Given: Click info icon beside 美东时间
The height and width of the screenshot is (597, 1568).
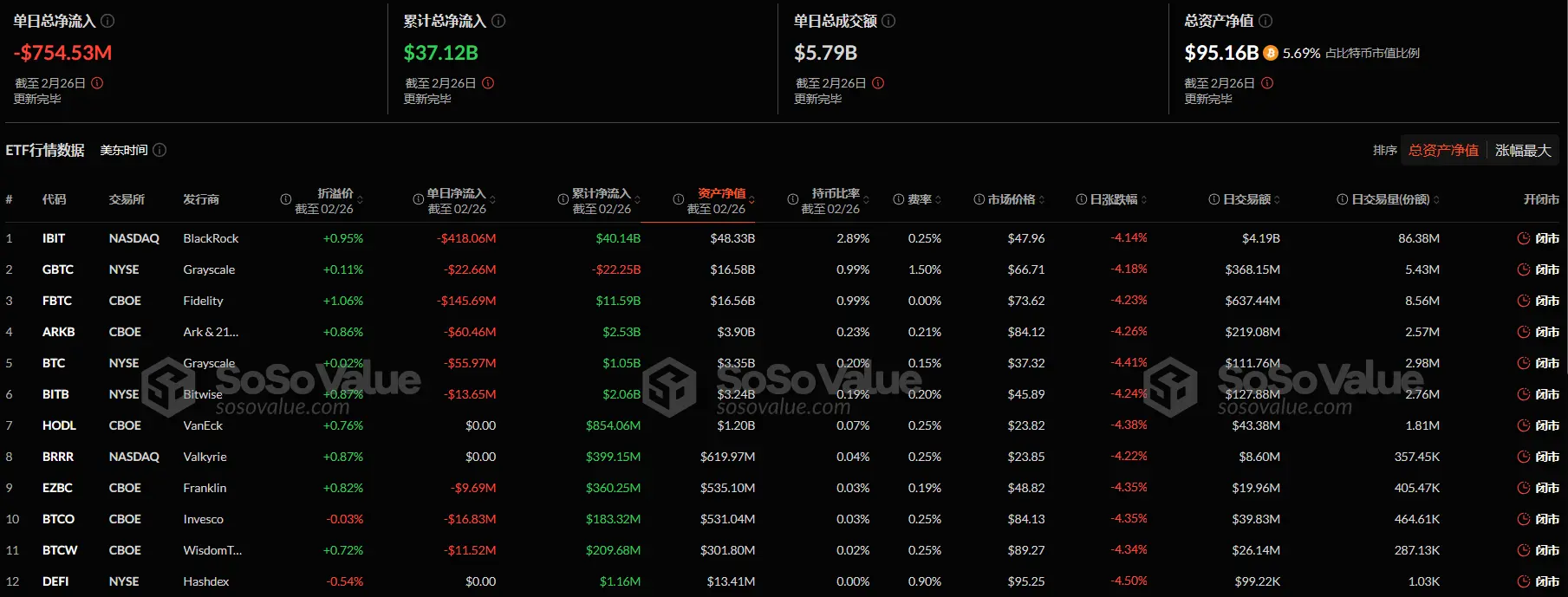Looking at the screenshot, I should pos(159,150).
